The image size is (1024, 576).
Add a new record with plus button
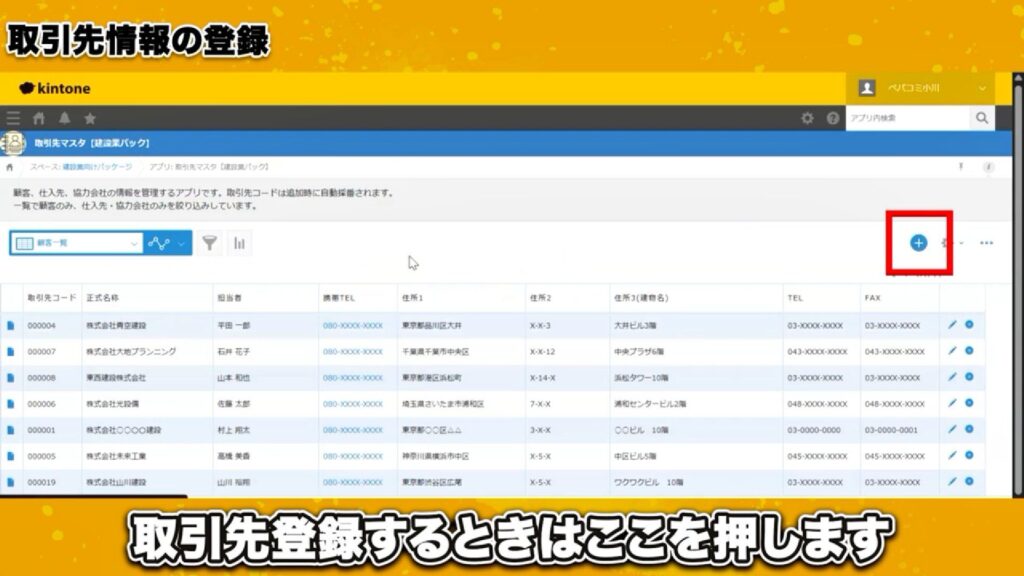tap(918, 243)
